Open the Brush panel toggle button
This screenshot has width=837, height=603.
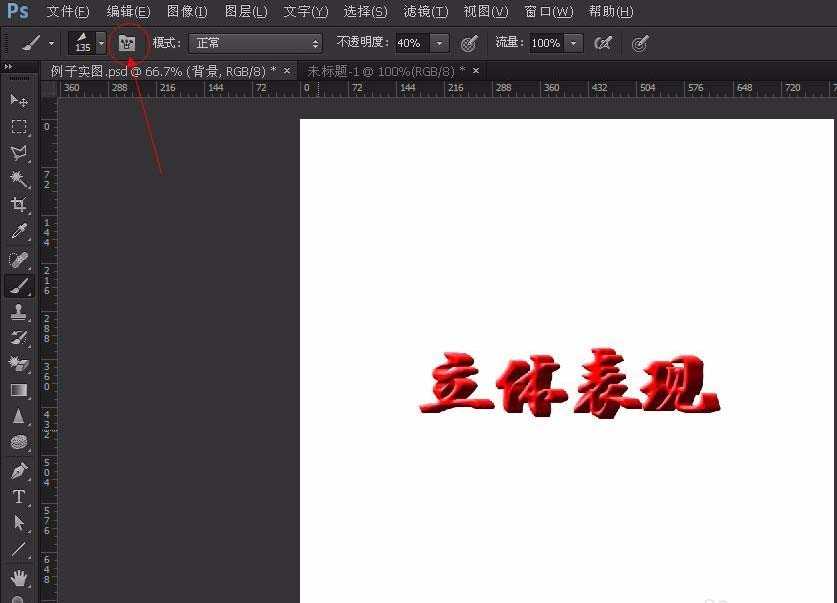127,43
